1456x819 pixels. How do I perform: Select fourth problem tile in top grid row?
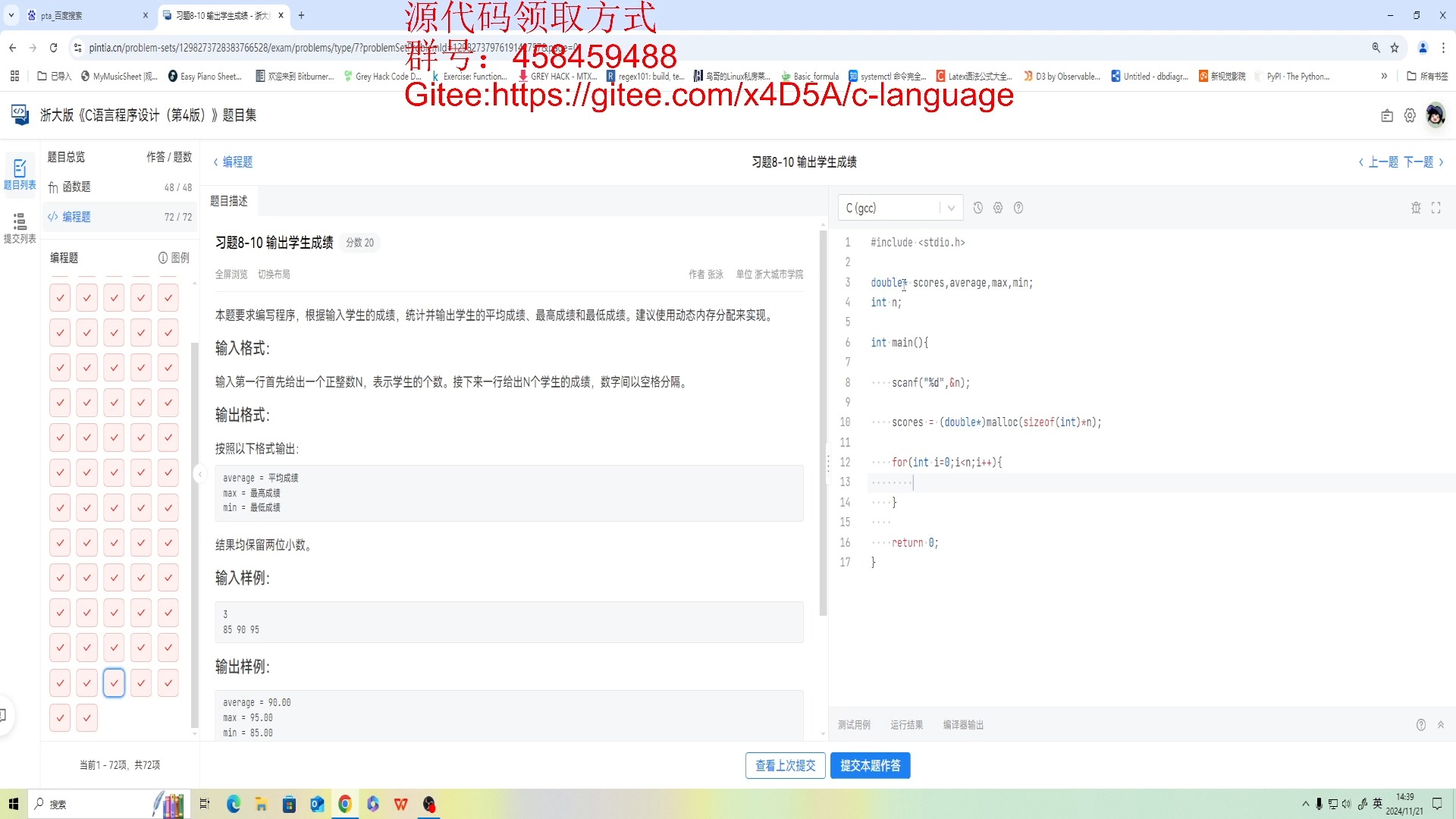click(x=141, y=297)
